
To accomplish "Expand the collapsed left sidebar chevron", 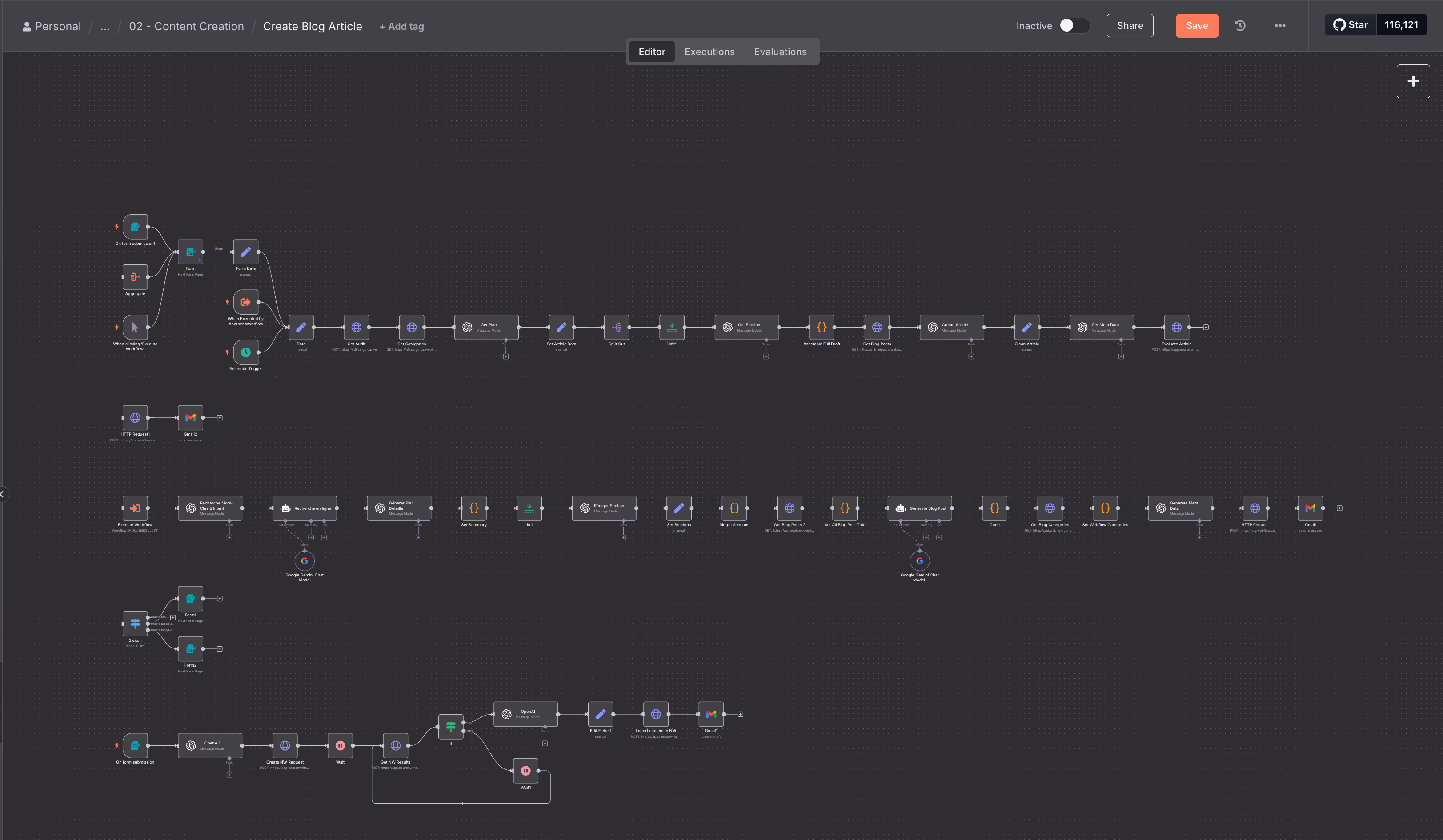I will 3,494.
